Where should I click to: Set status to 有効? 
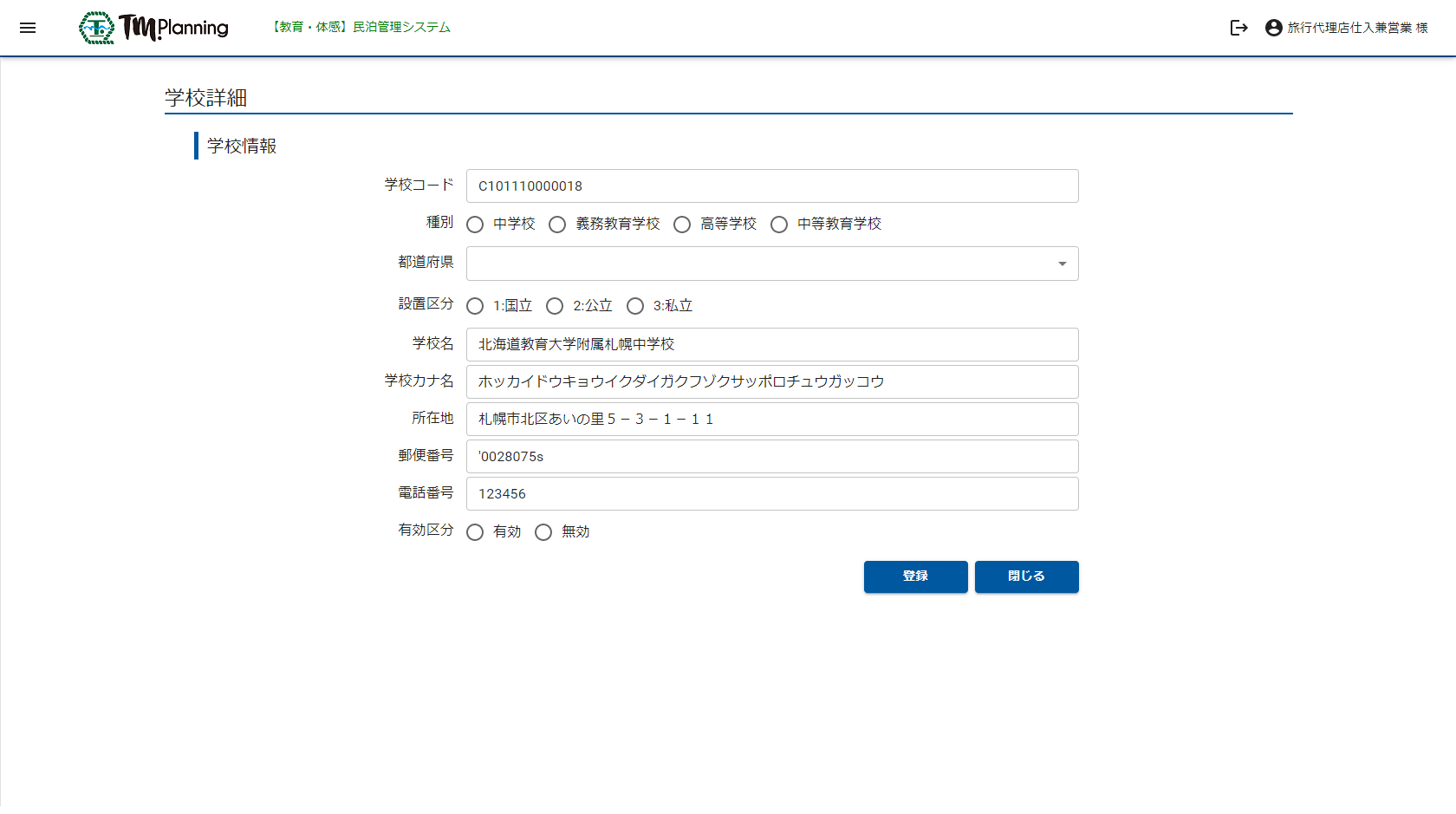(475, 532)
